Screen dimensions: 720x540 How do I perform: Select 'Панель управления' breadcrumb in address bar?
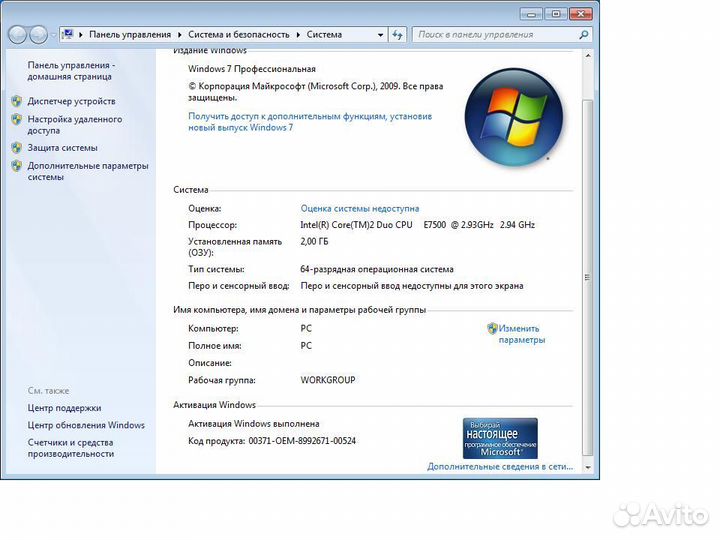click(130, 34)
